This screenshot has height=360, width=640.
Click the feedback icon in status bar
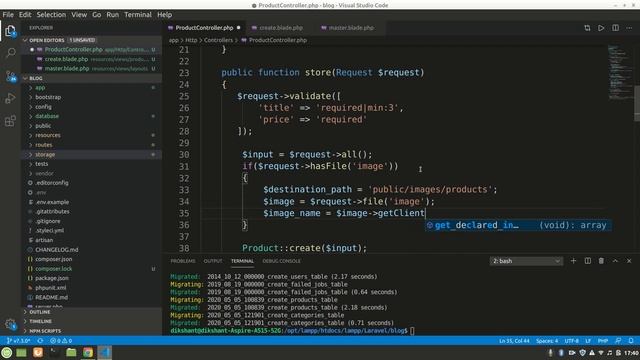[618, 340]
